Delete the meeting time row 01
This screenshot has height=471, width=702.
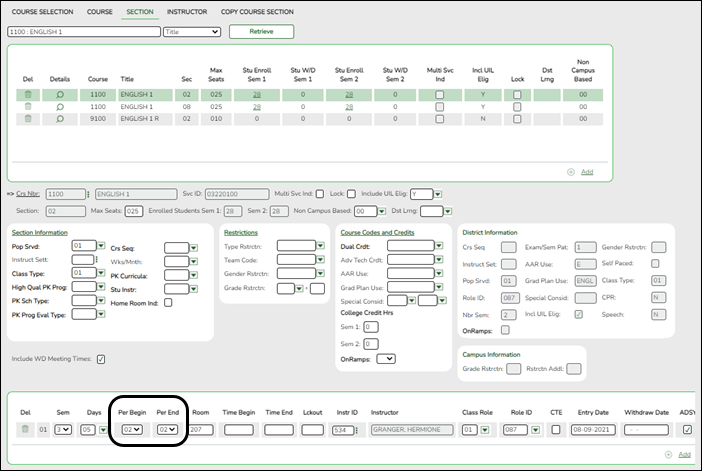26,429
